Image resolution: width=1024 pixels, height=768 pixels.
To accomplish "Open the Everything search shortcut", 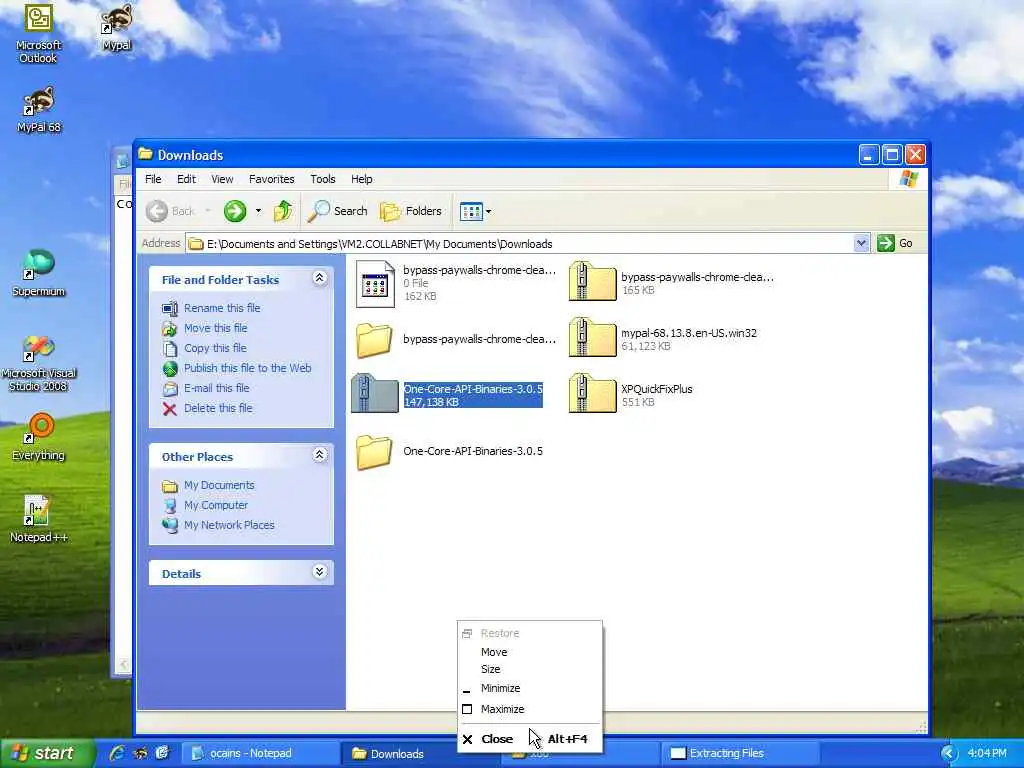I will coord(39,436).
